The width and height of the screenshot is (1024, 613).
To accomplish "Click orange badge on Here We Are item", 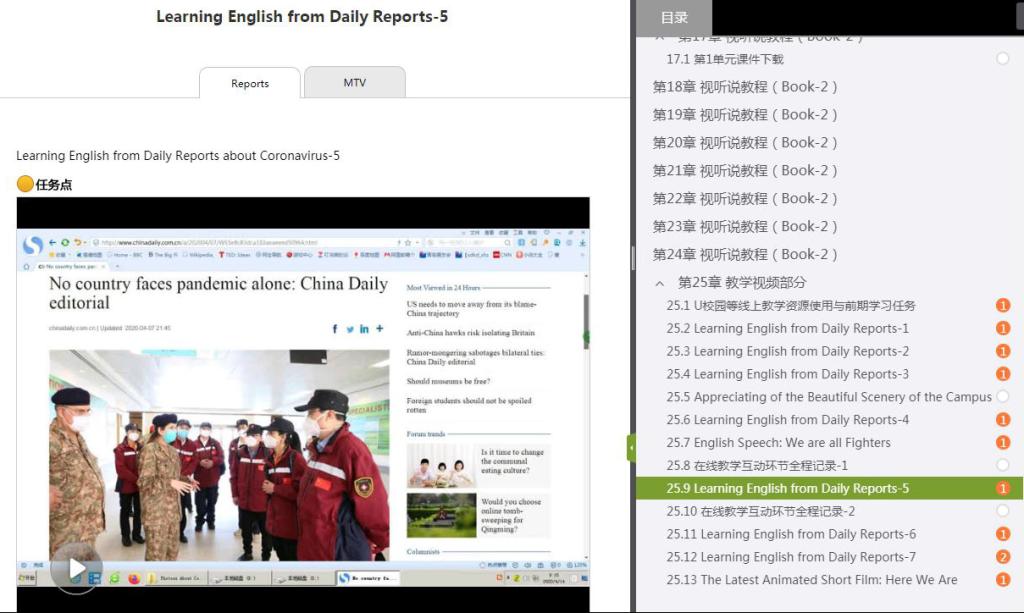I will pos(1002,580).
